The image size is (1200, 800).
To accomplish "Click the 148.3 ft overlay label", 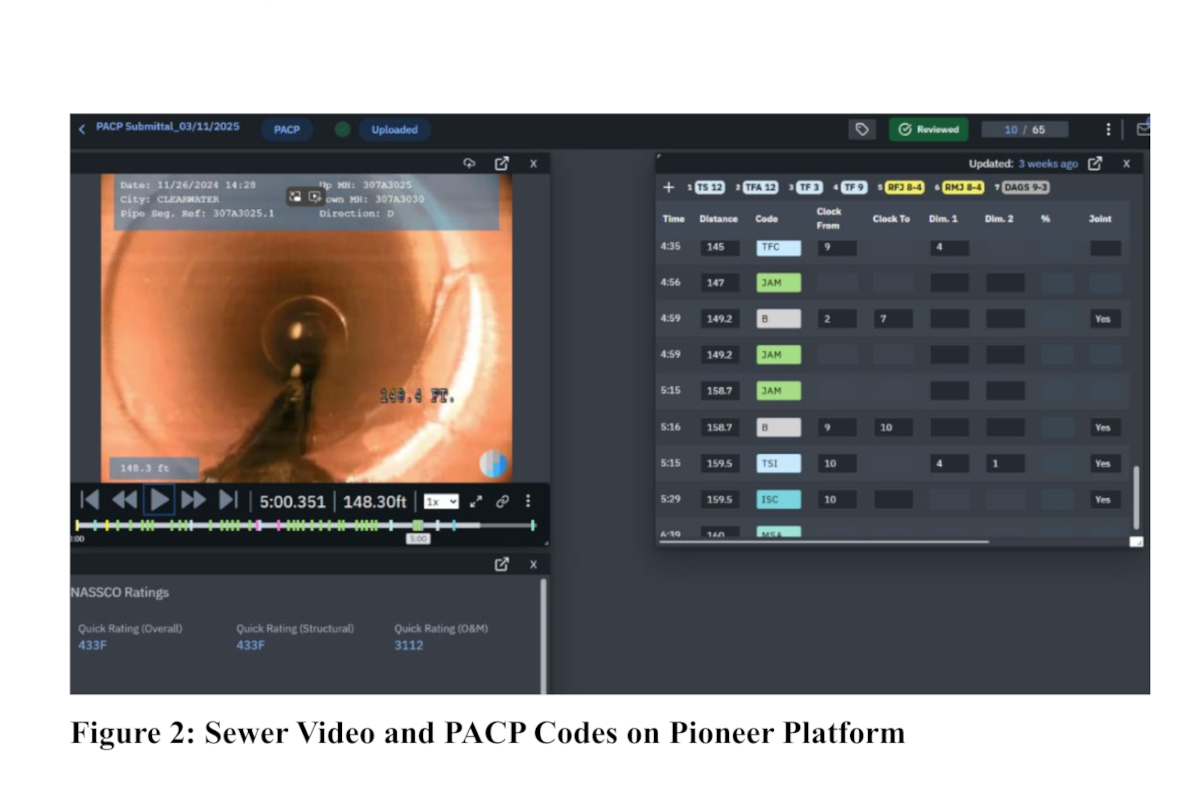I will coord(153,468).
